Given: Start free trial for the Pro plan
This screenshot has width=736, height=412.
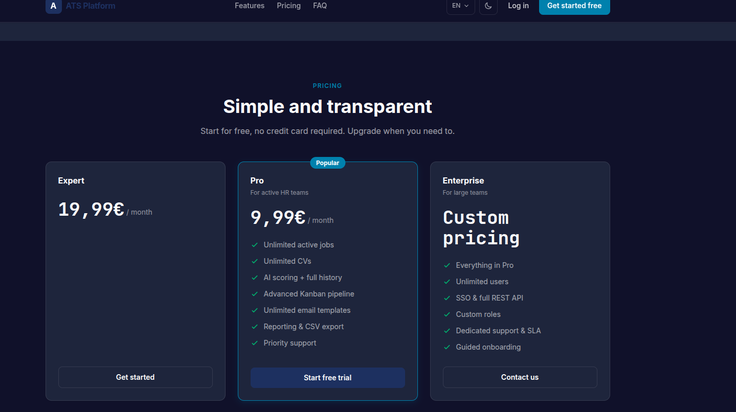Looking at the screenshot, I should (328, 377).
